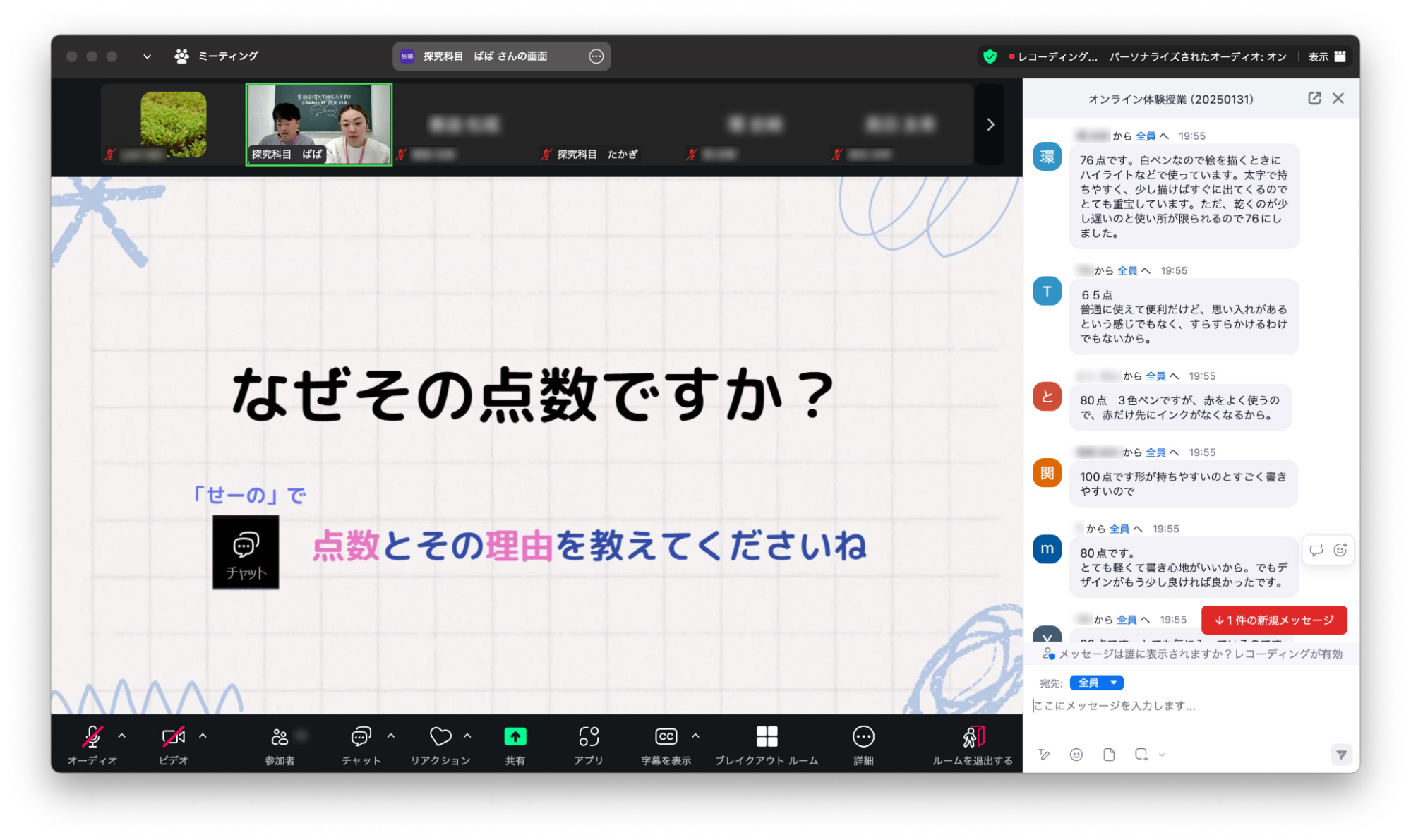This screenshot has height=840, width=1411.
Task: Expand chat options arrow beside チャット
Action: (391, 736)
